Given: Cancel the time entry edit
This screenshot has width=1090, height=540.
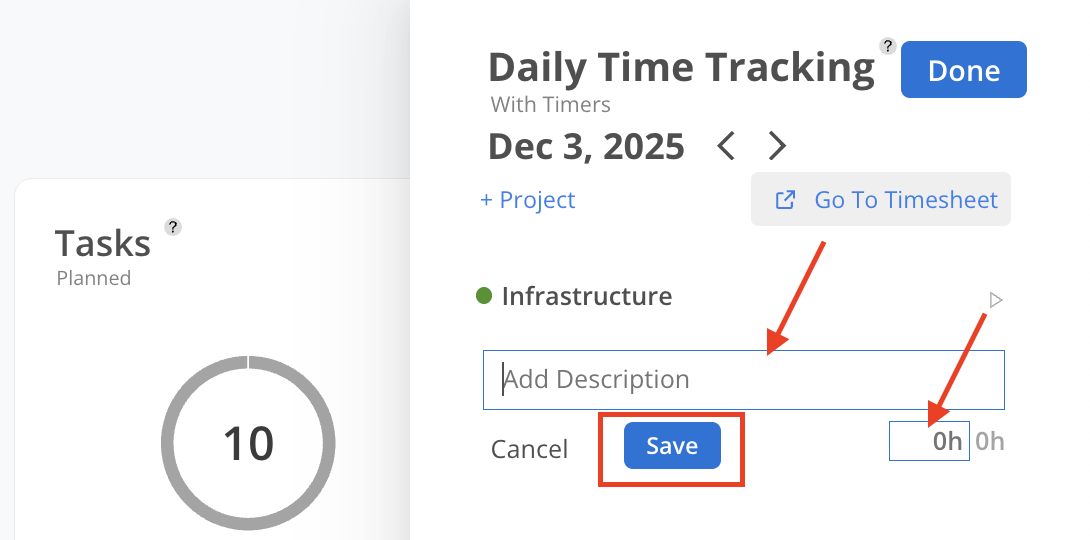Looking at the screenshot, I should coord(529,449).
